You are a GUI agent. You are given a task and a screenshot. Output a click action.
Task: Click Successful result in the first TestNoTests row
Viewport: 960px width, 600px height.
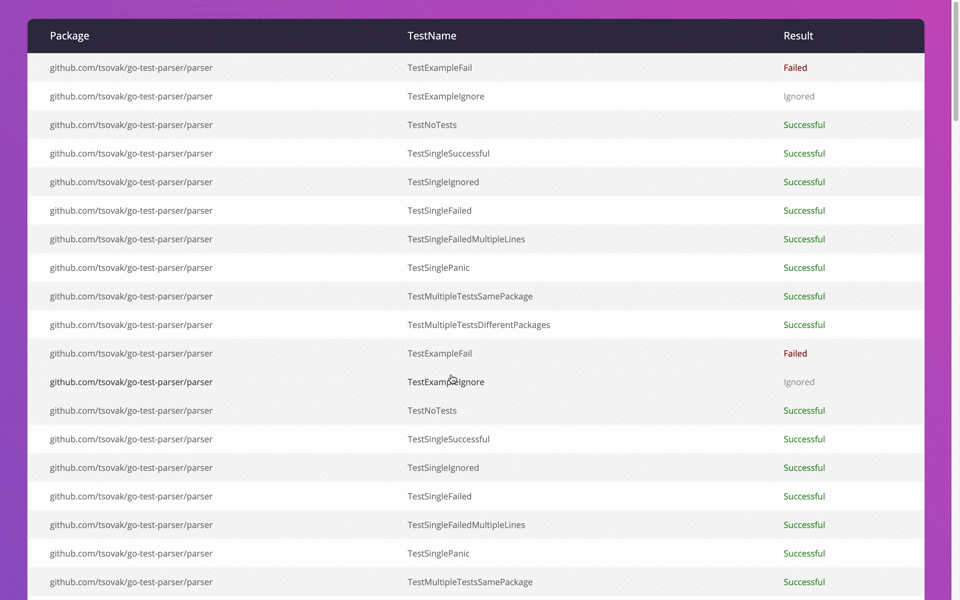(x=804, y=125)
